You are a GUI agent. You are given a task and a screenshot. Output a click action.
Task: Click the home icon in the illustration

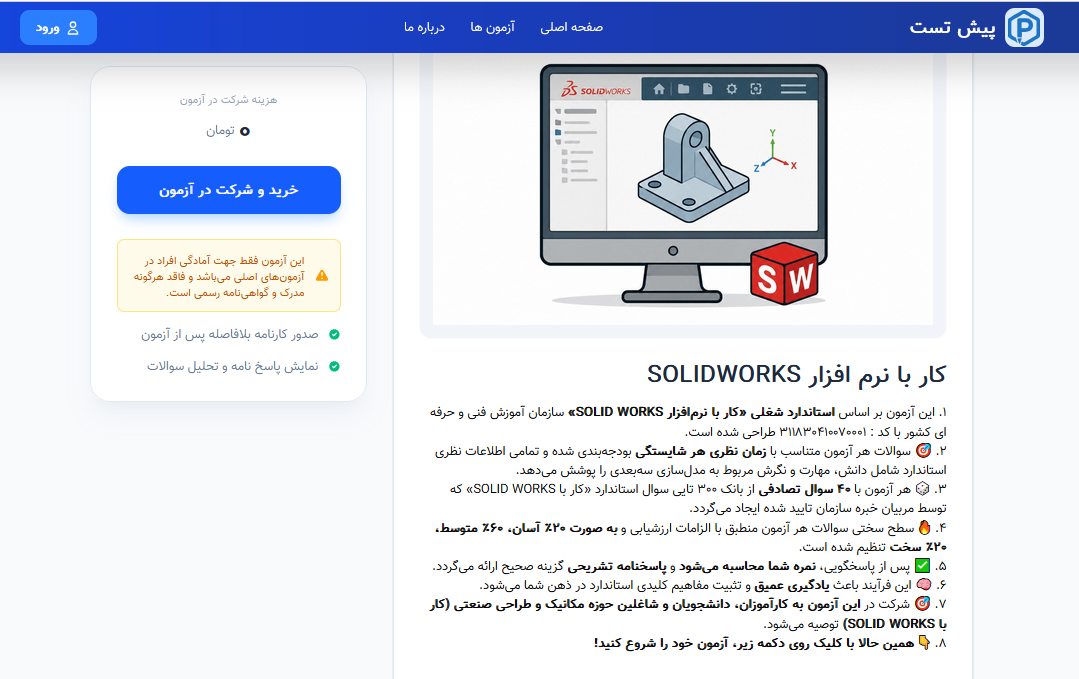click(x=659, y=89)
